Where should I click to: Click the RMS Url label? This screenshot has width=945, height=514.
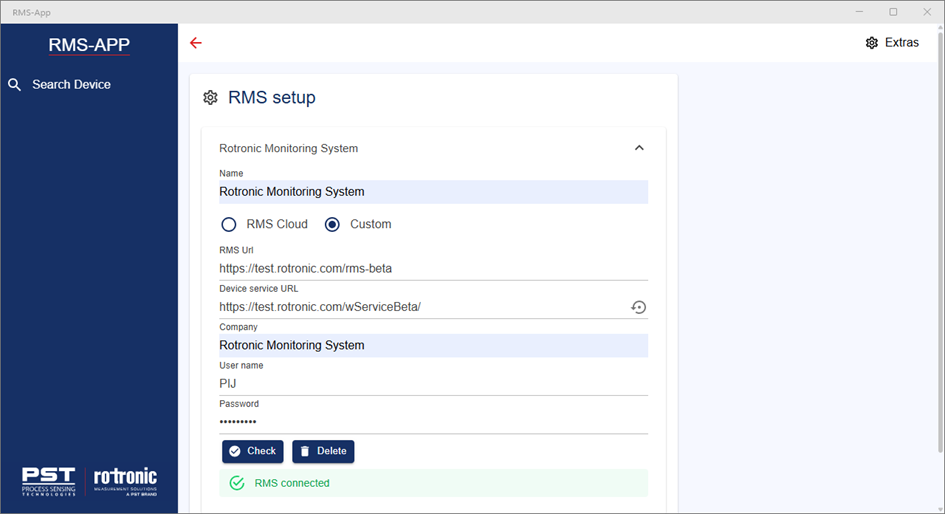(x=236, y=250)
